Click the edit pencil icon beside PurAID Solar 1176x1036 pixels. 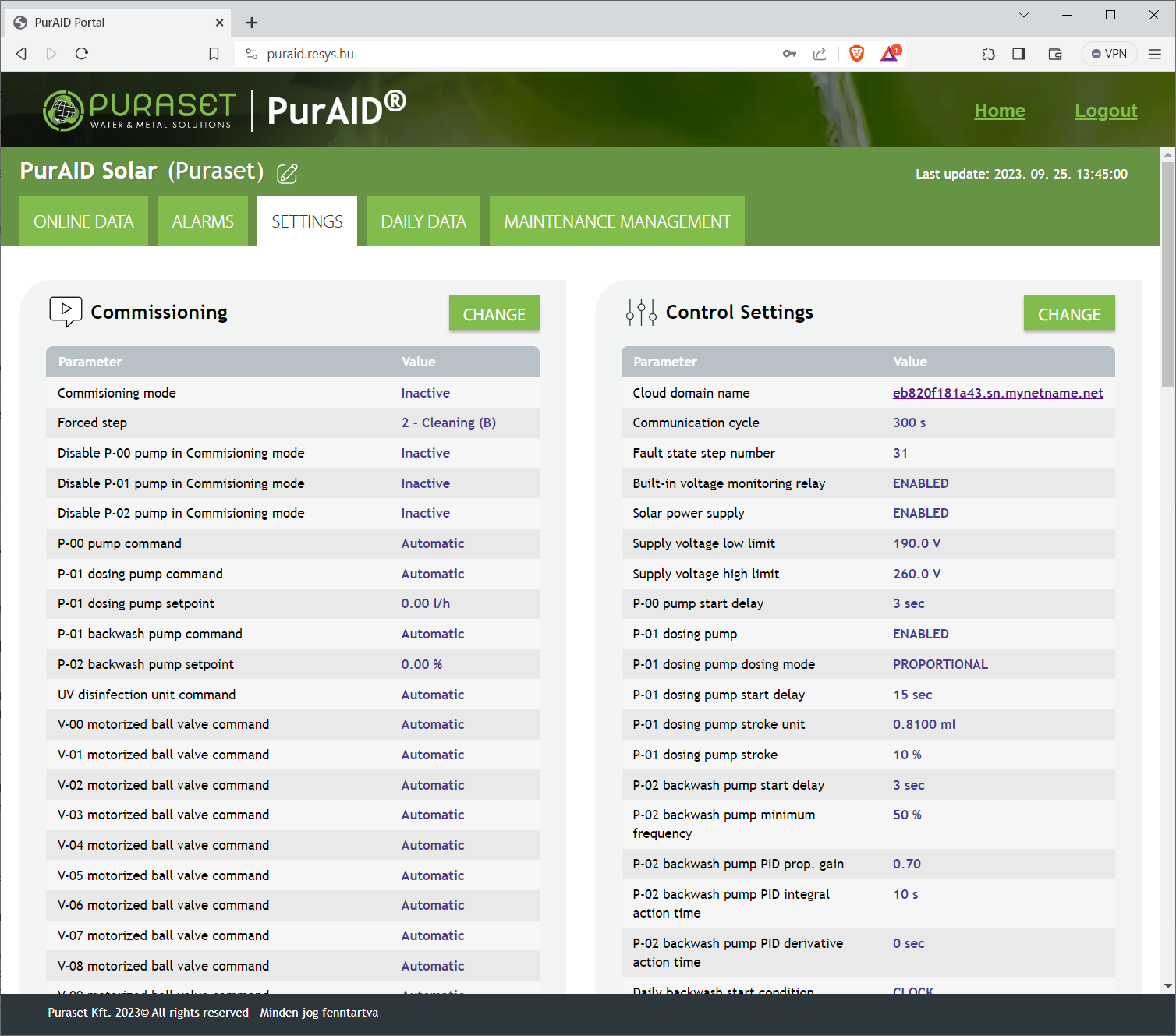click(287, 174)
